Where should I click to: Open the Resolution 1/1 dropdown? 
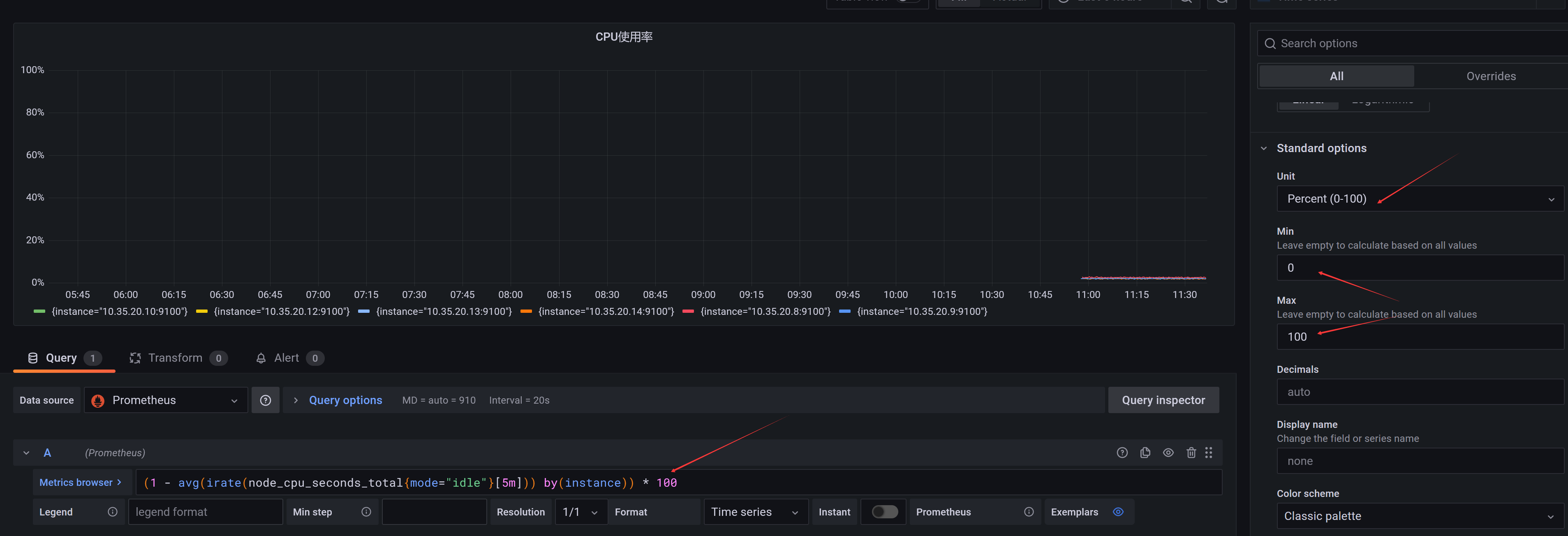[x=581, y=512]
